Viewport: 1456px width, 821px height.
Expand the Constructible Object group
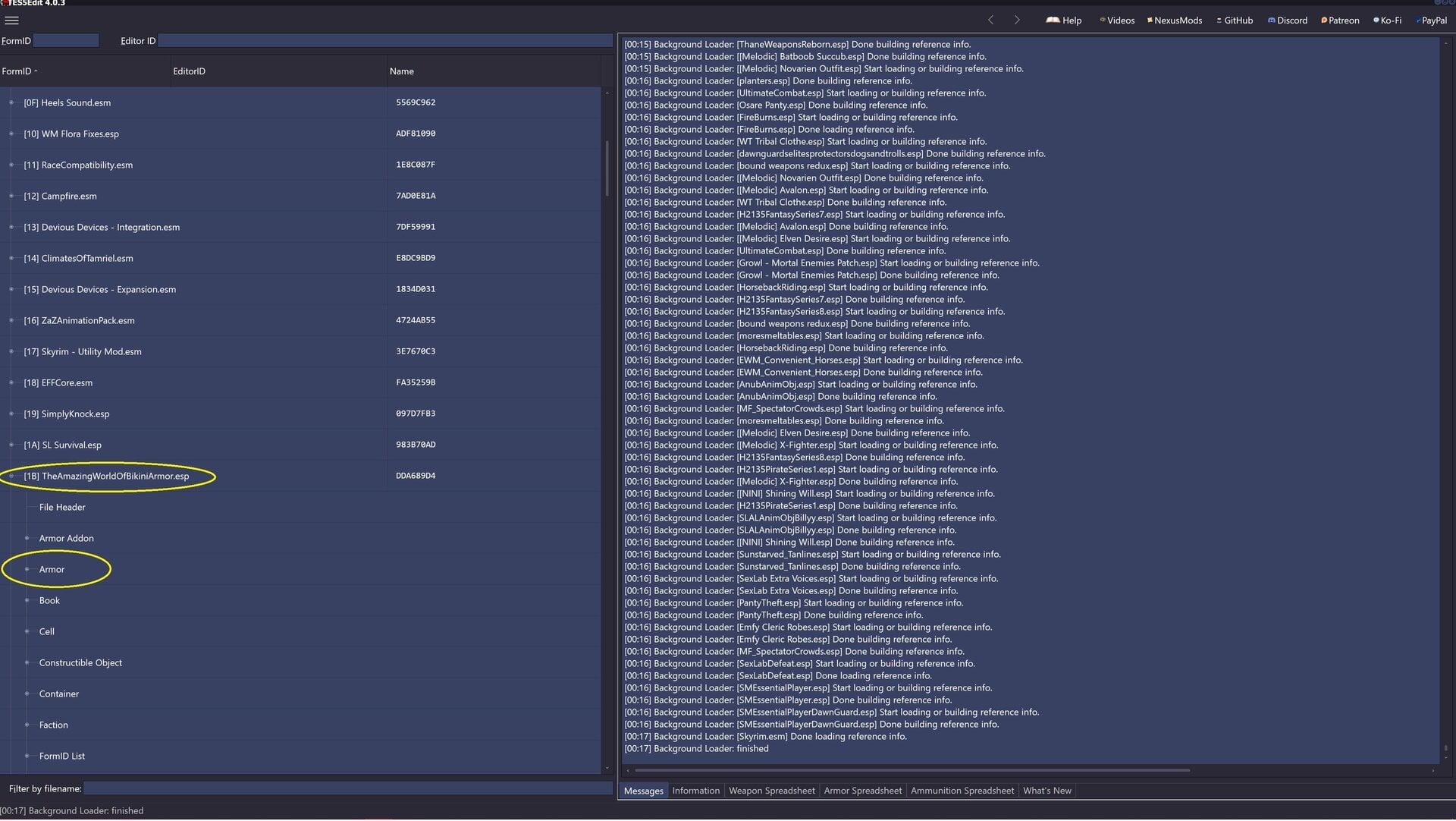click(27, 662)
